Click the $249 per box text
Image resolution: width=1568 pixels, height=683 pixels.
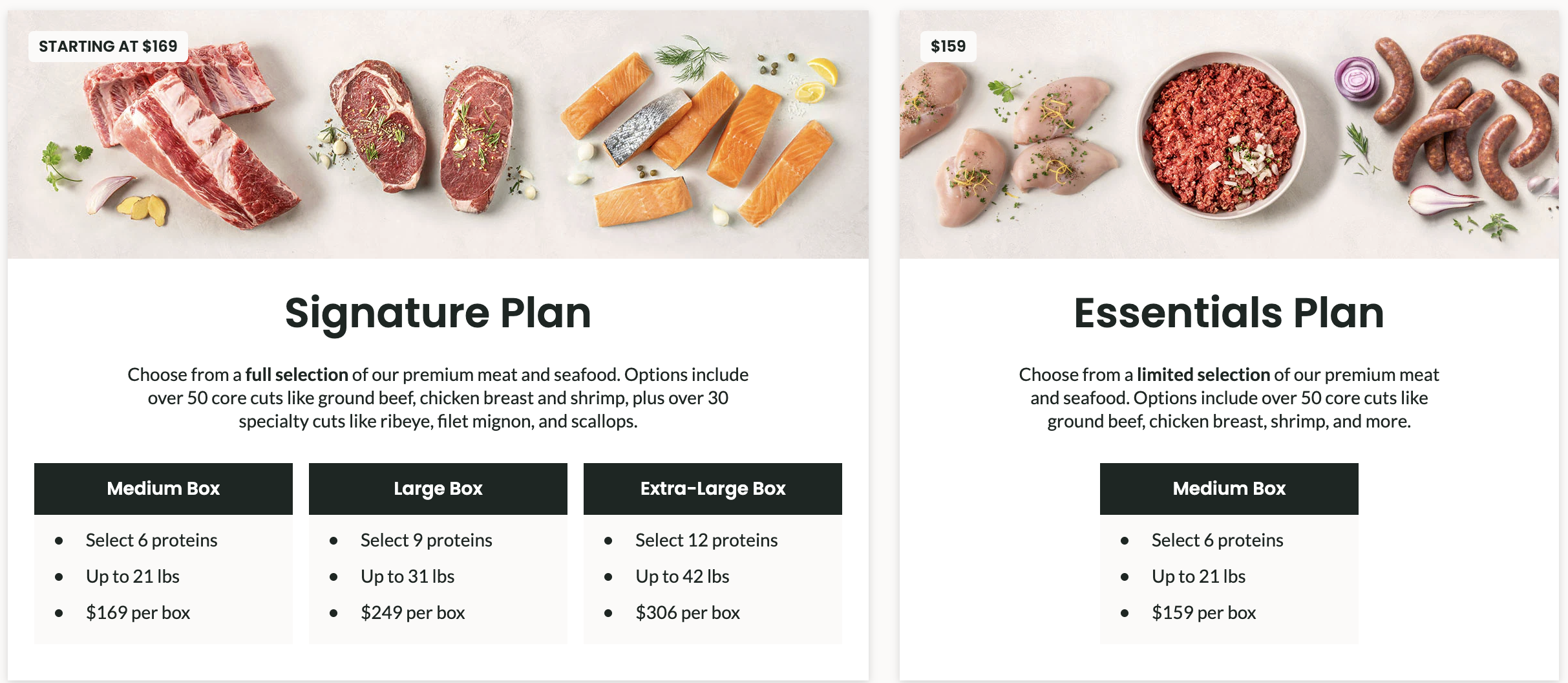tap(412, 613)
